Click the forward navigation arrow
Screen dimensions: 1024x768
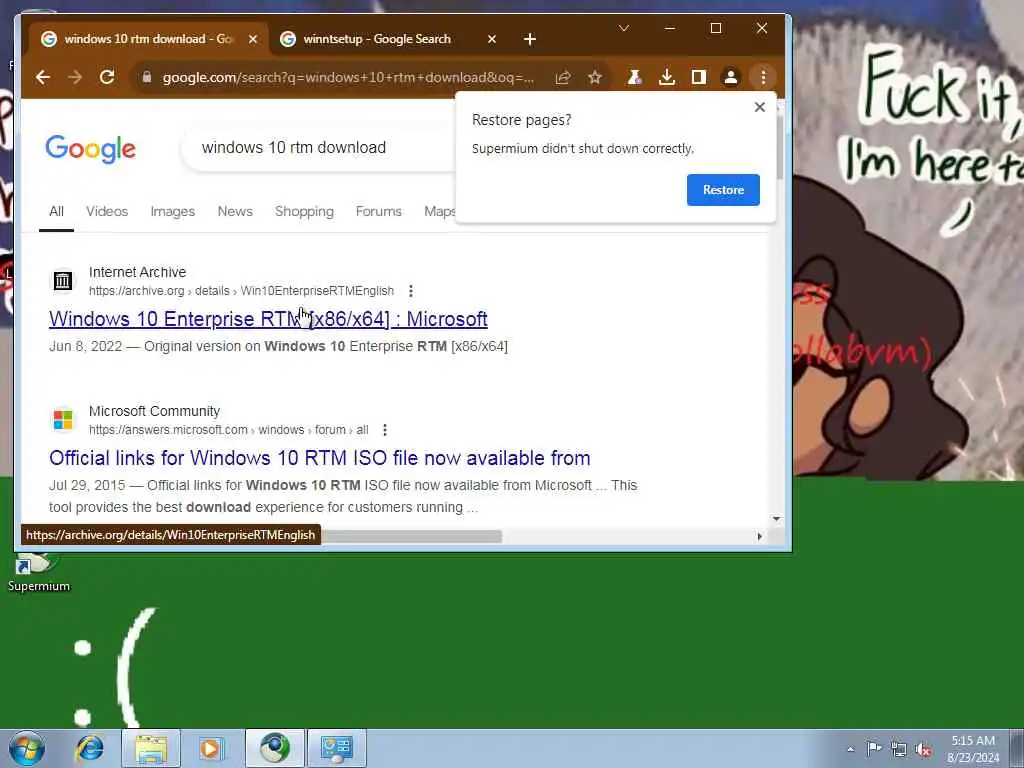coord(75,77)
